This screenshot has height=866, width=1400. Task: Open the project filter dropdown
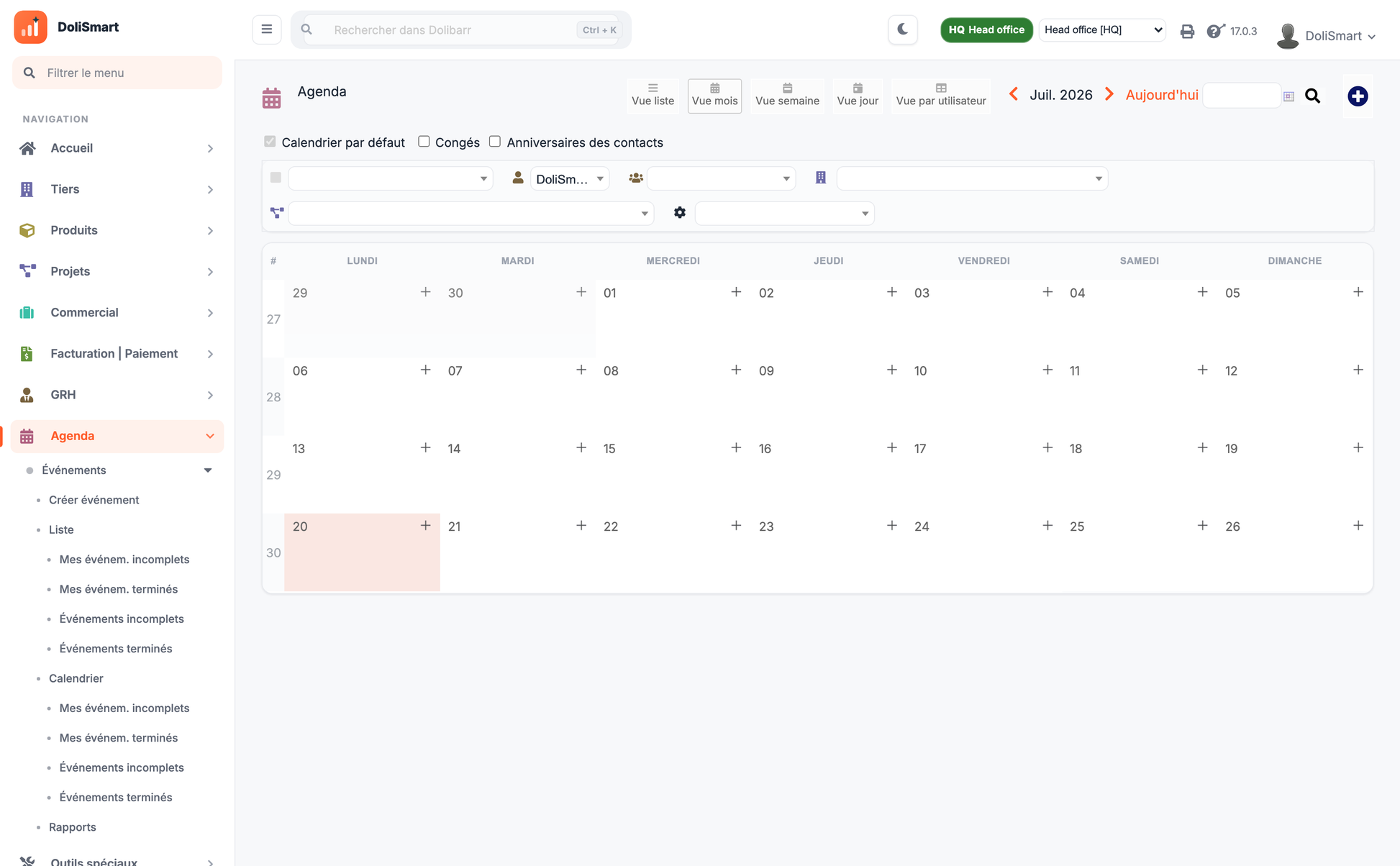tap(471, 214)
